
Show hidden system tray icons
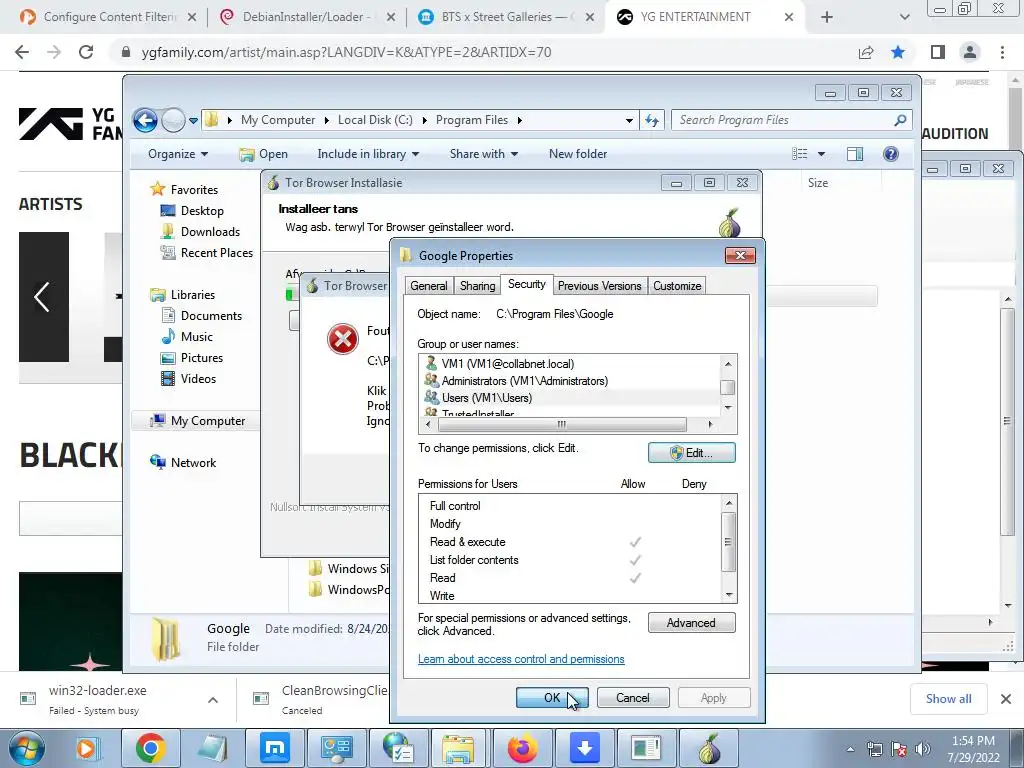(x=850, y=749)
